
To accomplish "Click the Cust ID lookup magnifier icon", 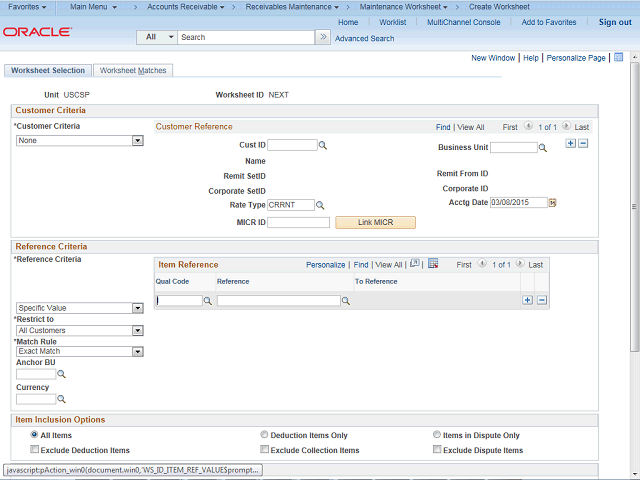I will pyautogui.click(x=323, y=146).
